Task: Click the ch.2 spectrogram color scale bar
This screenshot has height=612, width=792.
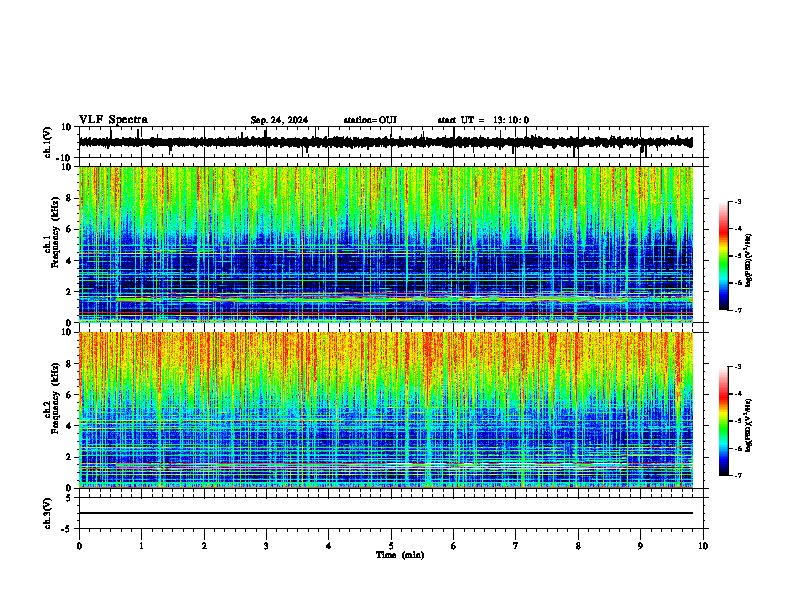Action: (723, 421)
